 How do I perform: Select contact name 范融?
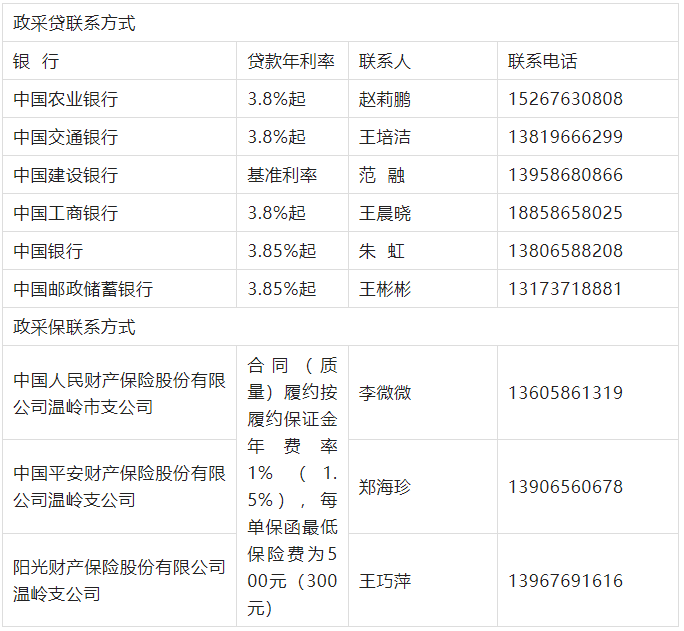click(x=382, y=175)
